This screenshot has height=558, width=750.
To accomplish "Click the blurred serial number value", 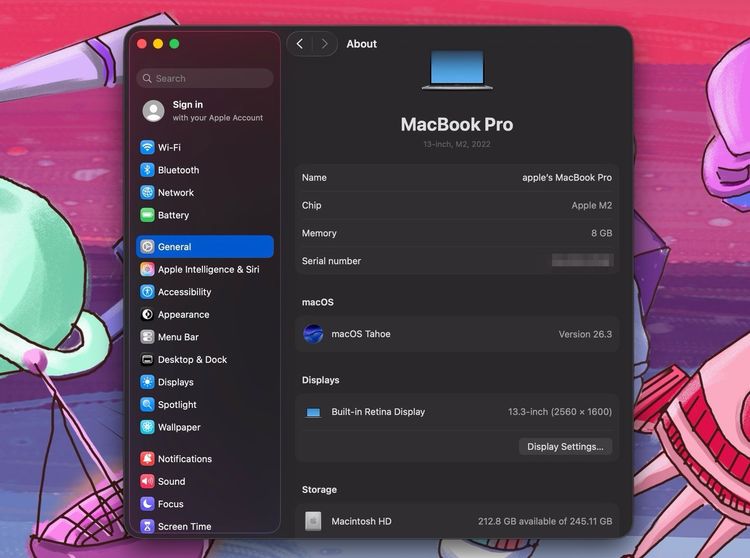I will 582,260.
